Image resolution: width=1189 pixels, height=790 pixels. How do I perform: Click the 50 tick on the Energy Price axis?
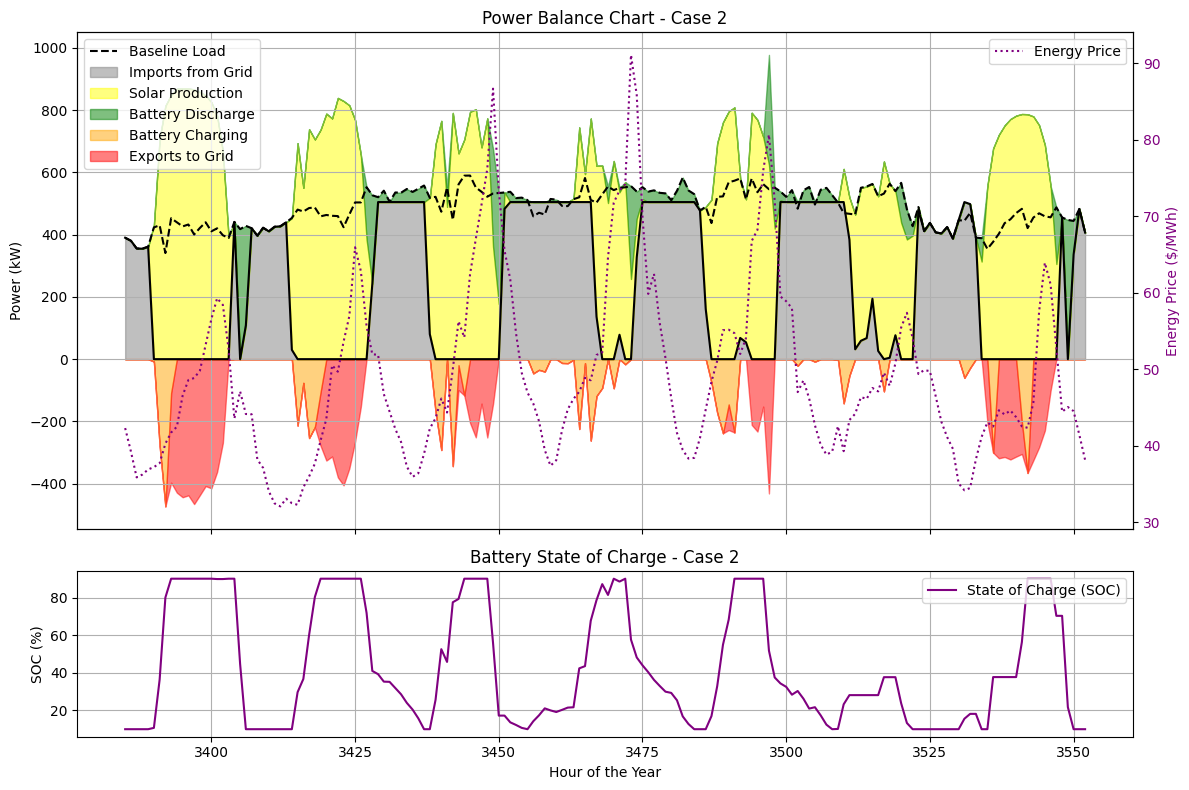[x=1152, y=370]
